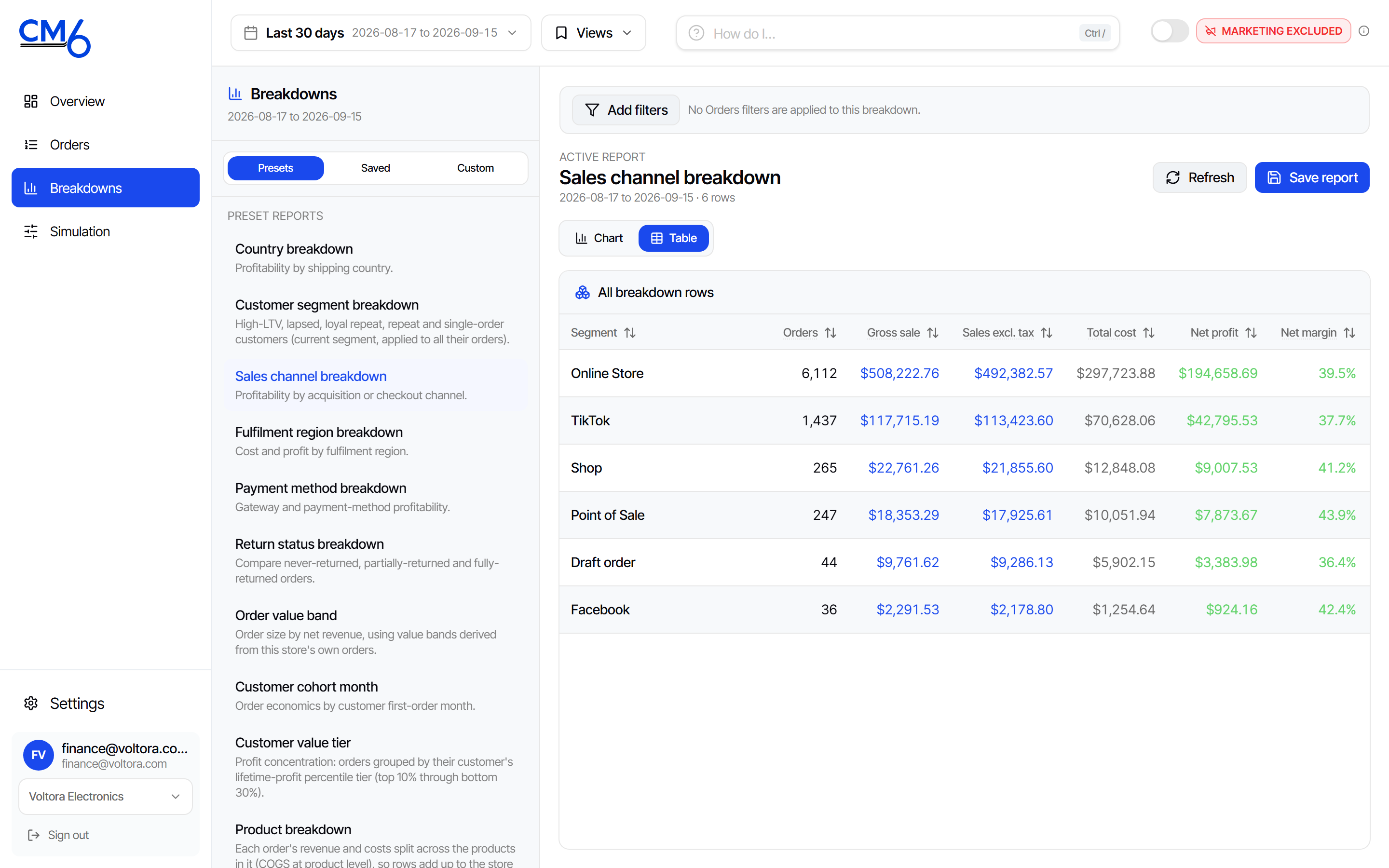Focus the How do I search field
1389x868 pixels.
coord(898,33)
